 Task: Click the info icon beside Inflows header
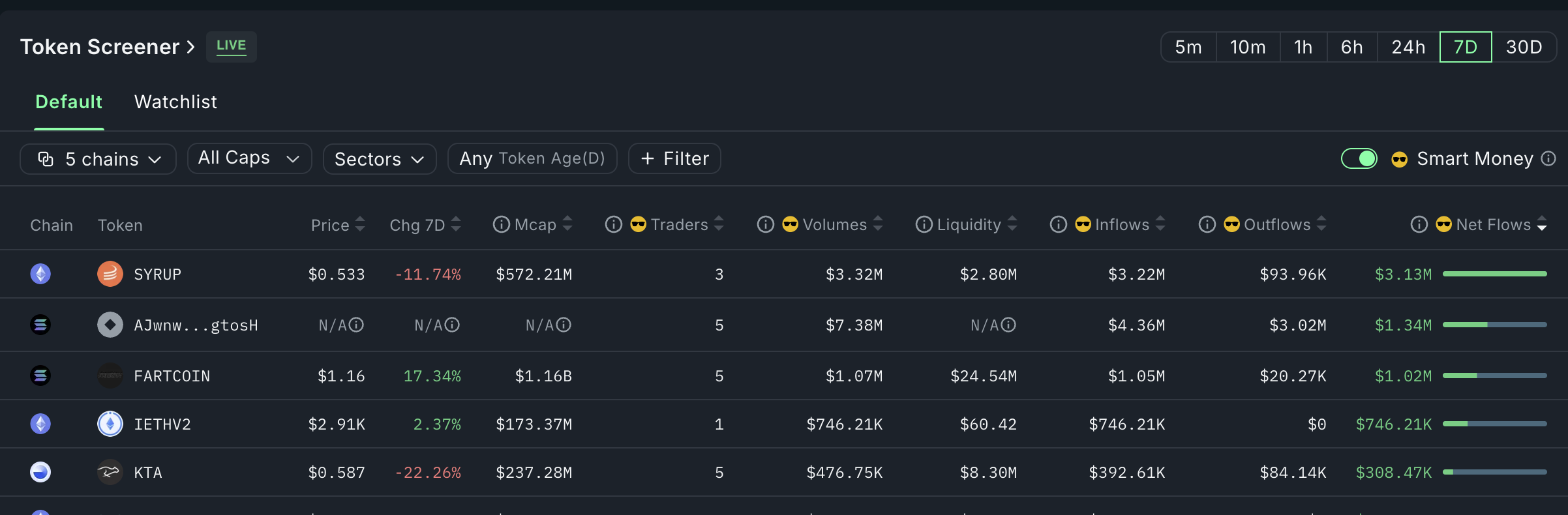[x=1059, y=224]
